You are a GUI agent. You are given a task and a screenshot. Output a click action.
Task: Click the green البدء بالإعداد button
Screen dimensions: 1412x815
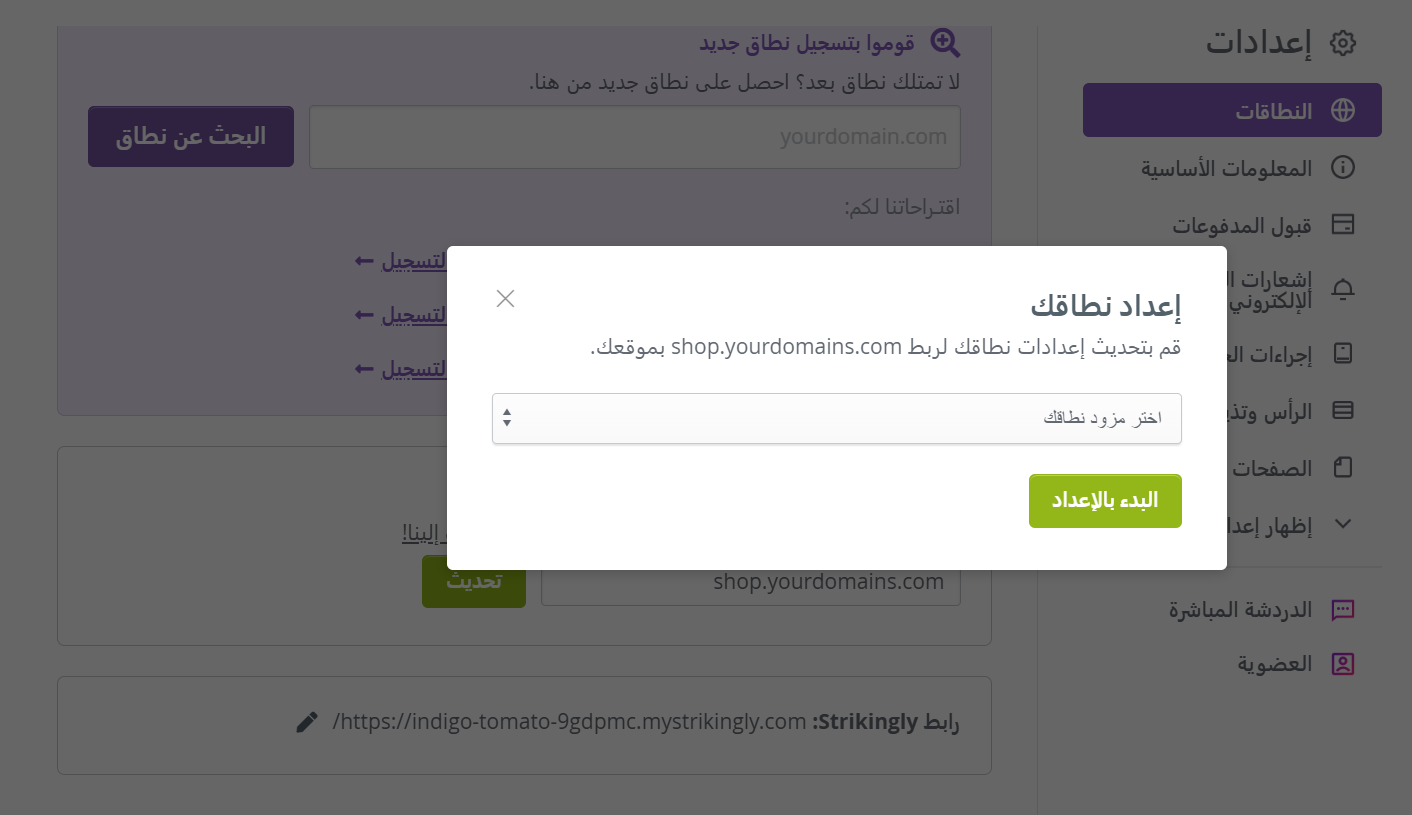(x=1105, y=501)
